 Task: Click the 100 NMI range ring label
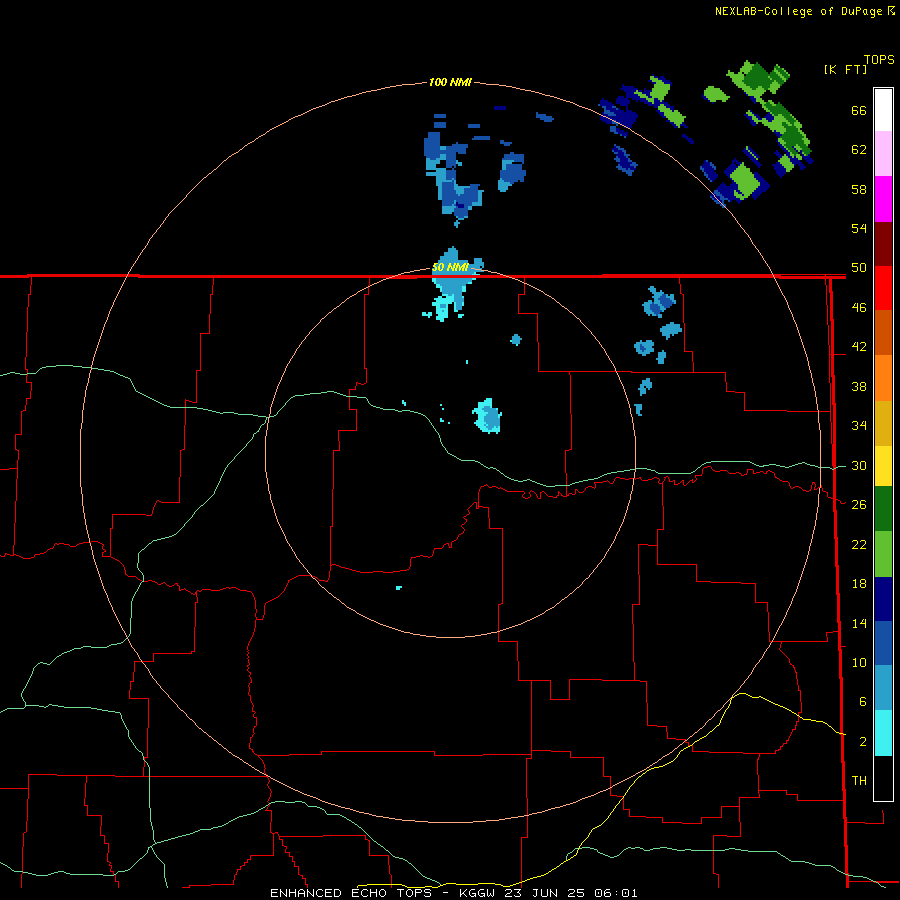tap(450, 82)
